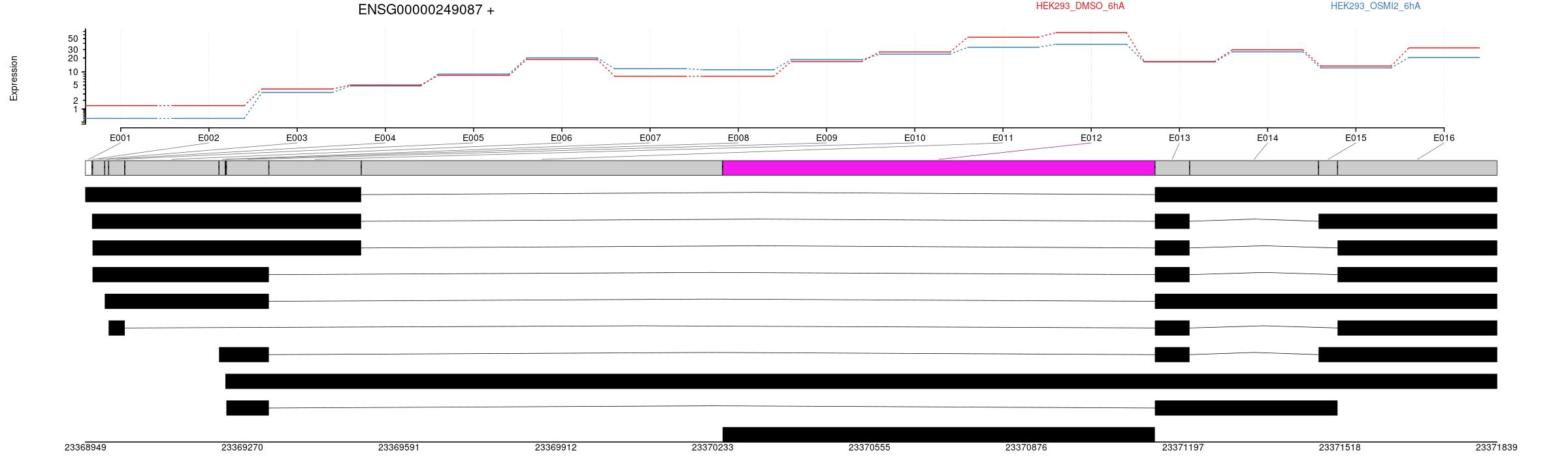Select the HEK293_DMSO_6hA legend label
1568x457 pixels.
[x=1080, y=6]
